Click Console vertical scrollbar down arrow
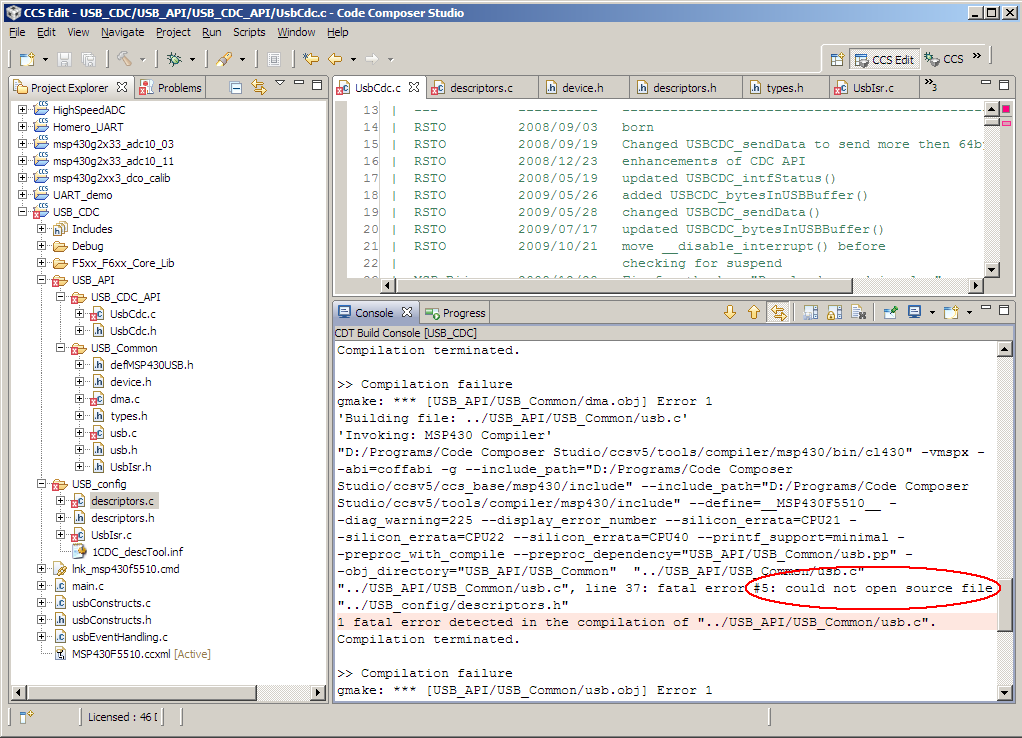Image resolution: width=1022 pixels, height=738 pixels. pyautogui.click(x=1004, y=693)
